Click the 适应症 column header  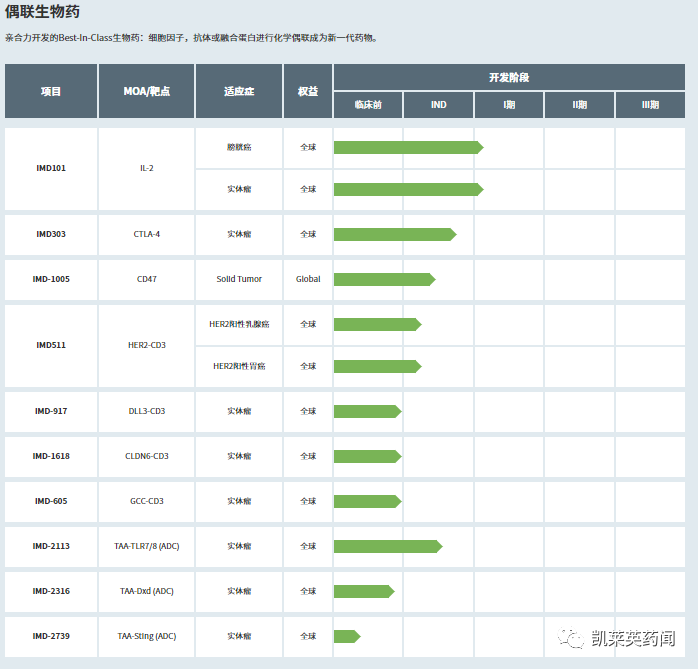239,91
